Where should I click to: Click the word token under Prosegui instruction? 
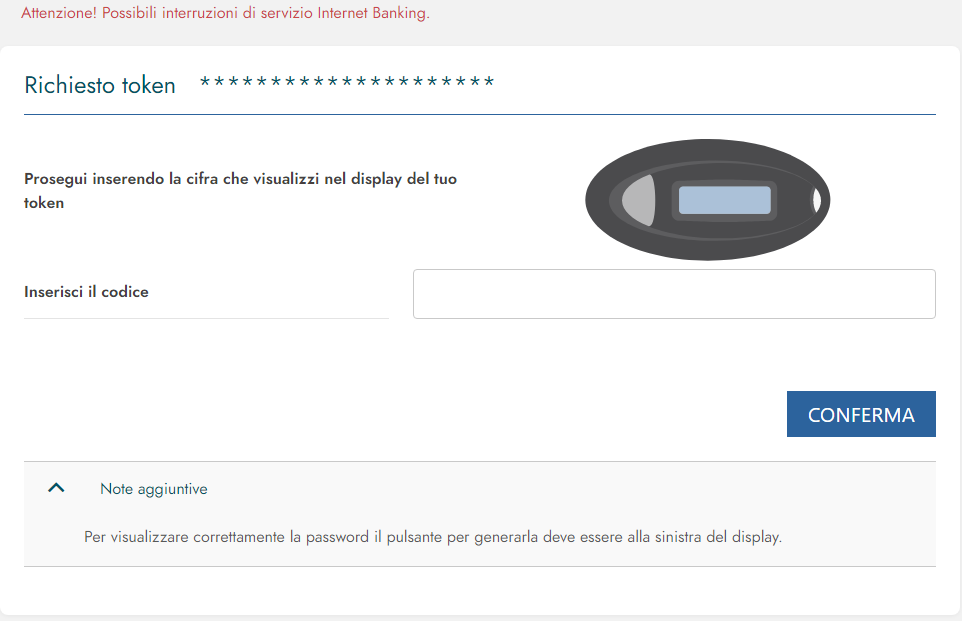(44, 203)
